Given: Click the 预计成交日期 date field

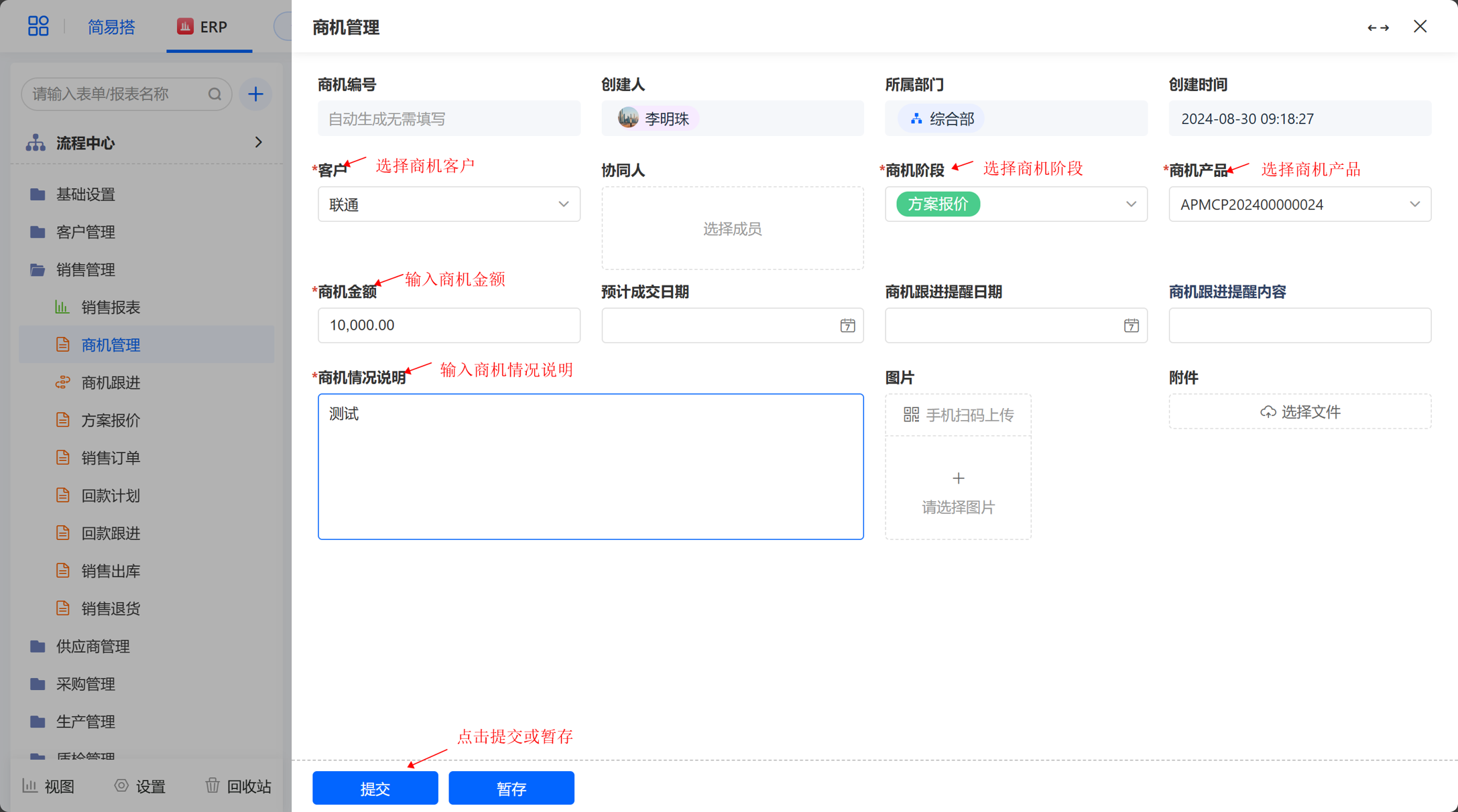Looking at the screenshot, I should (x=732, y=326).
